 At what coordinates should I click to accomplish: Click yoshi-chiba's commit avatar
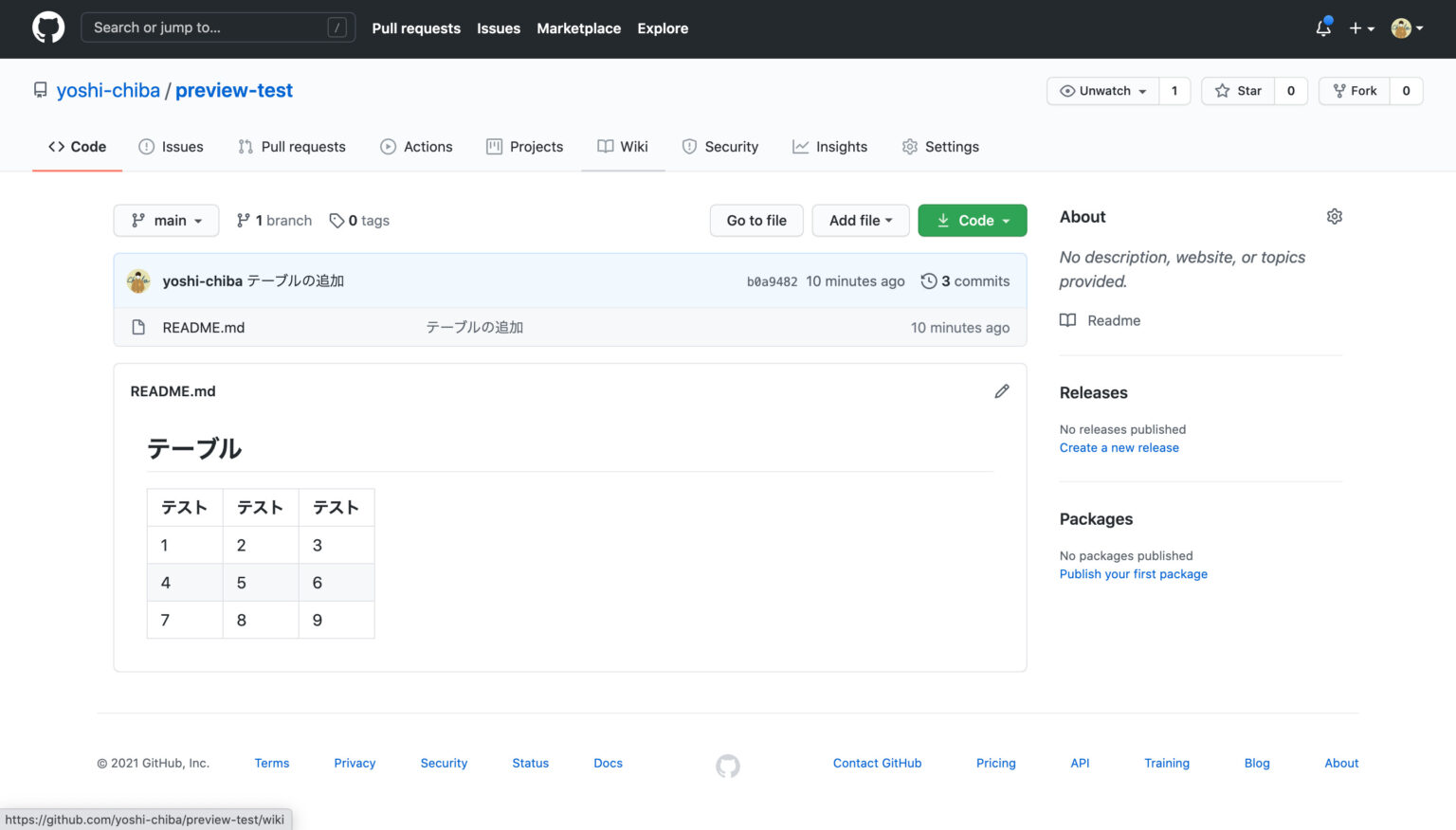tap(138, 280)
